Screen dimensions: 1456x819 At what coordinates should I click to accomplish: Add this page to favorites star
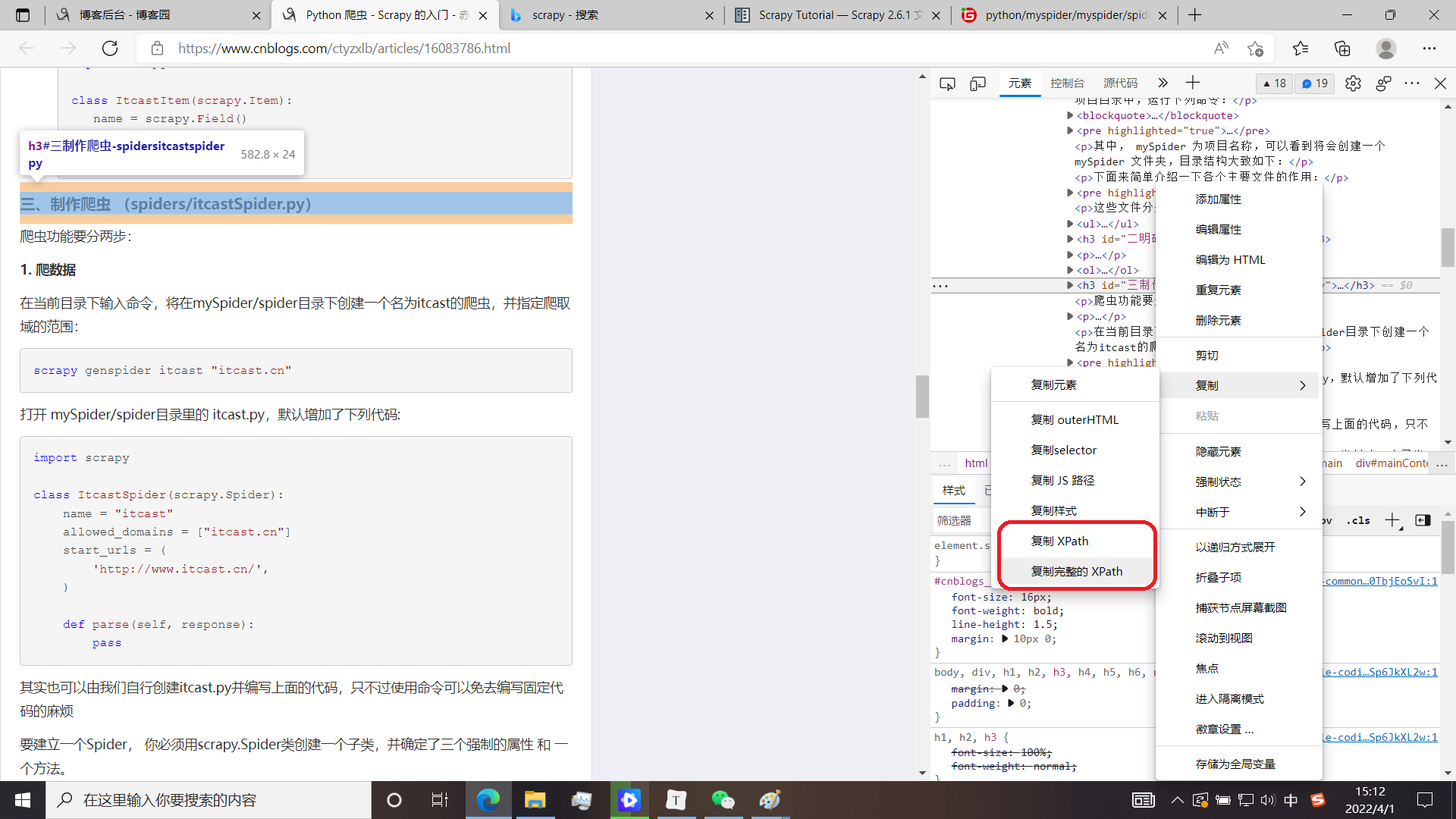(x=1255, y=49)
